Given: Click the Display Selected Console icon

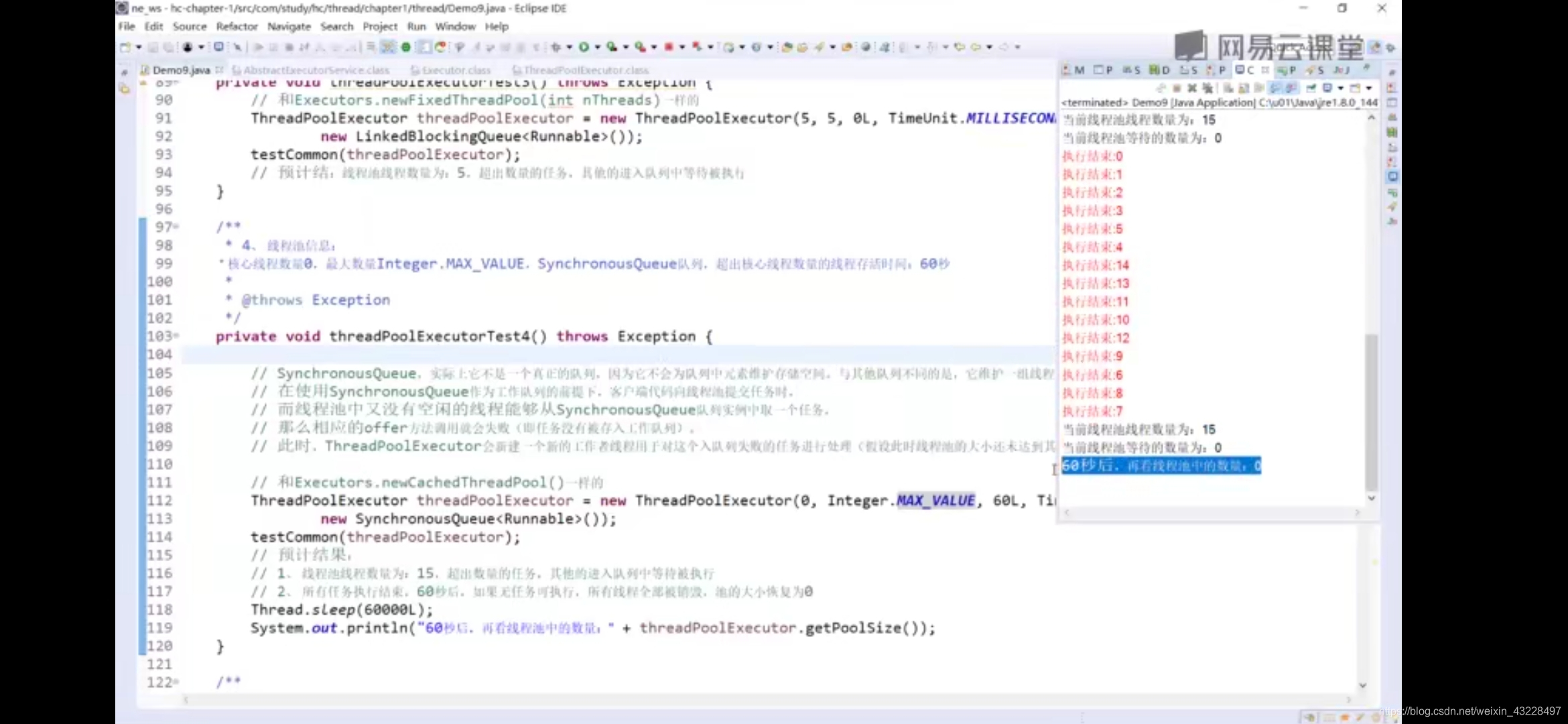Looking at the screenshot, I should [x=1327, y=88].
